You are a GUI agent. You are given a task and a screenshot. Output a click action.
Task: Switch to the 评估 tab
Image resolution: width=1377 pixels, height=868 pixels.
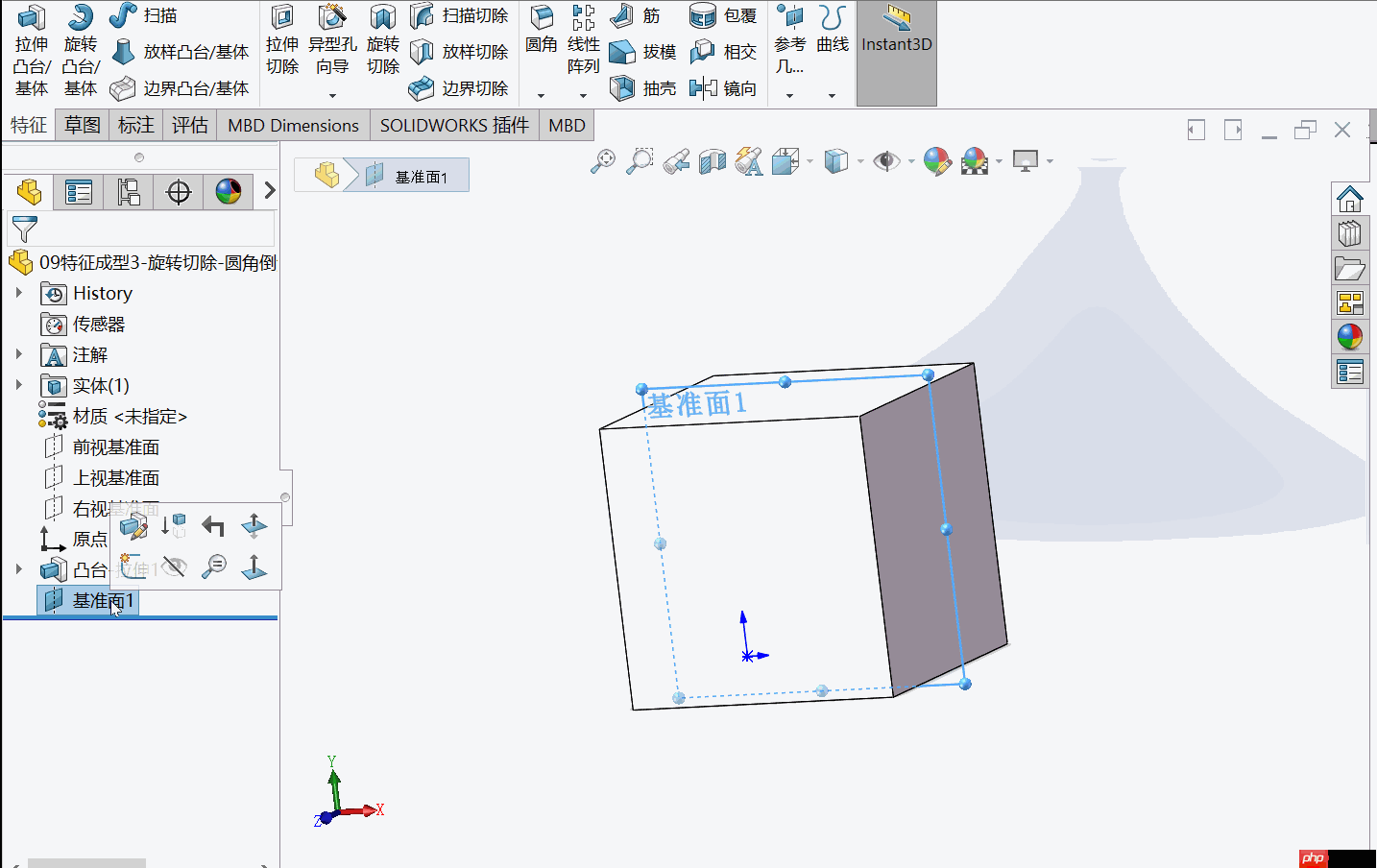189,125
